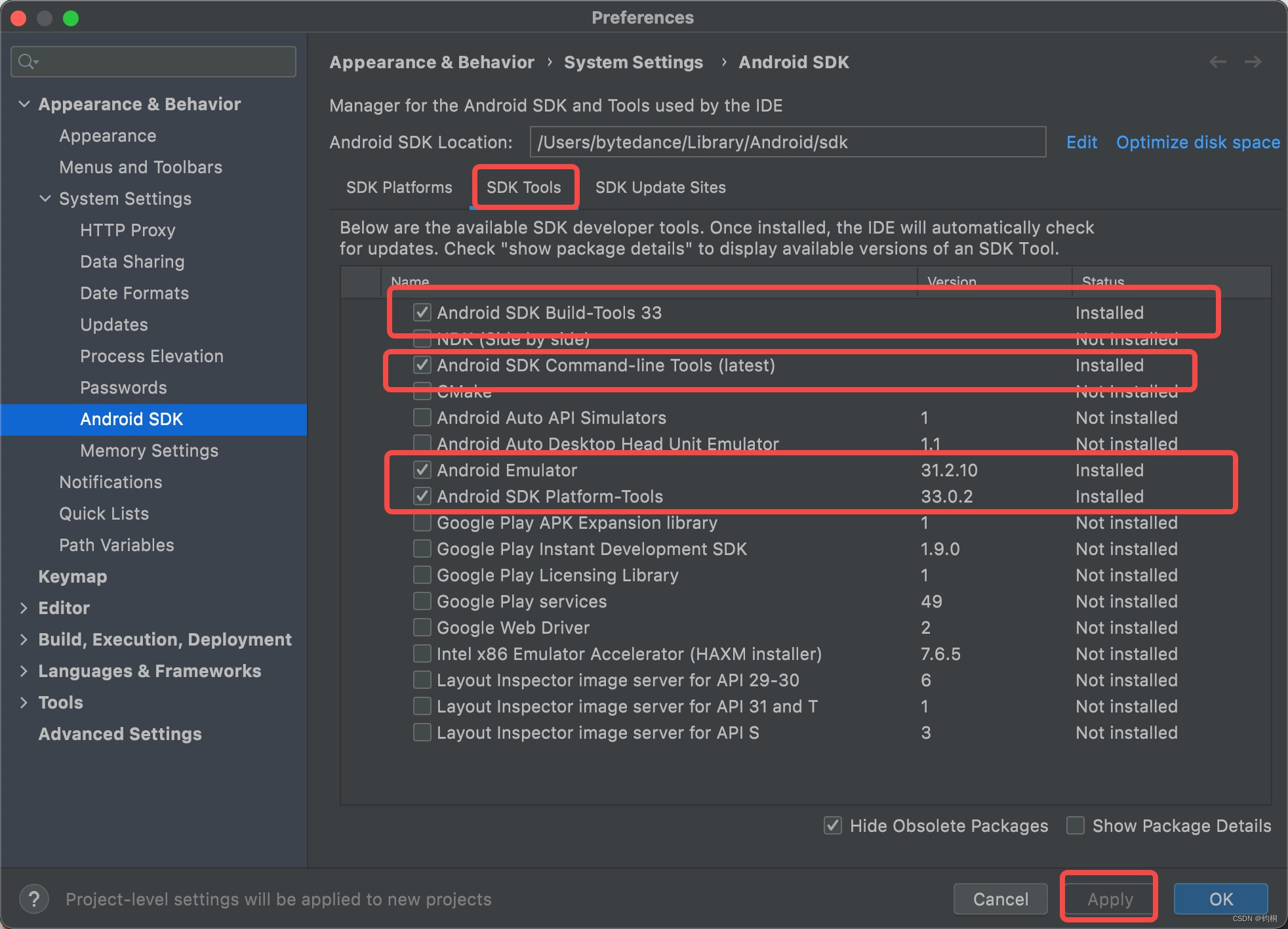
Task: Click the help question mark icon
Action: pos(34,898)
